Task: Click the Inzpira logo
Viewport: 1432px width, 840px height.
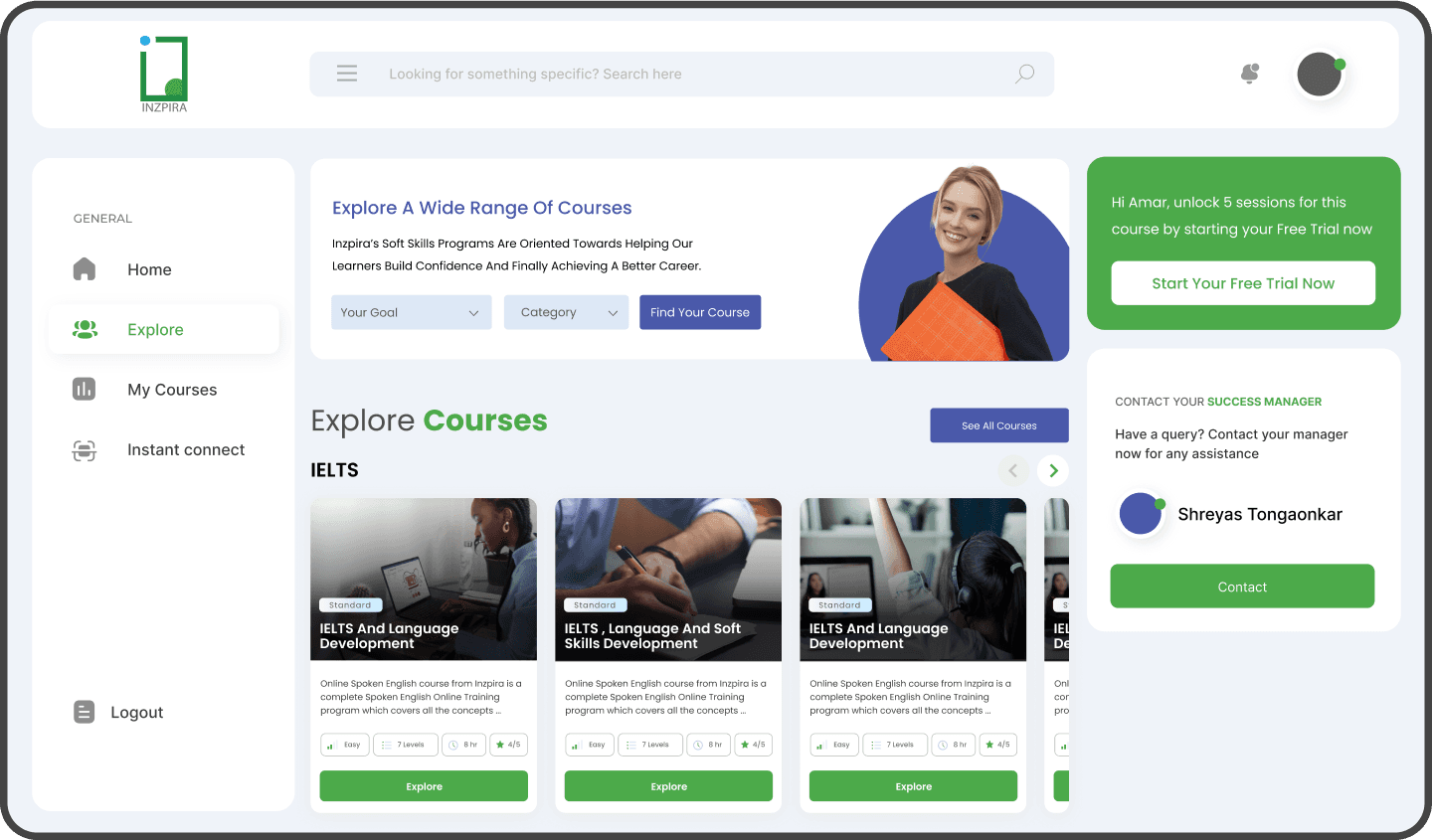Action: pos(164,75)
